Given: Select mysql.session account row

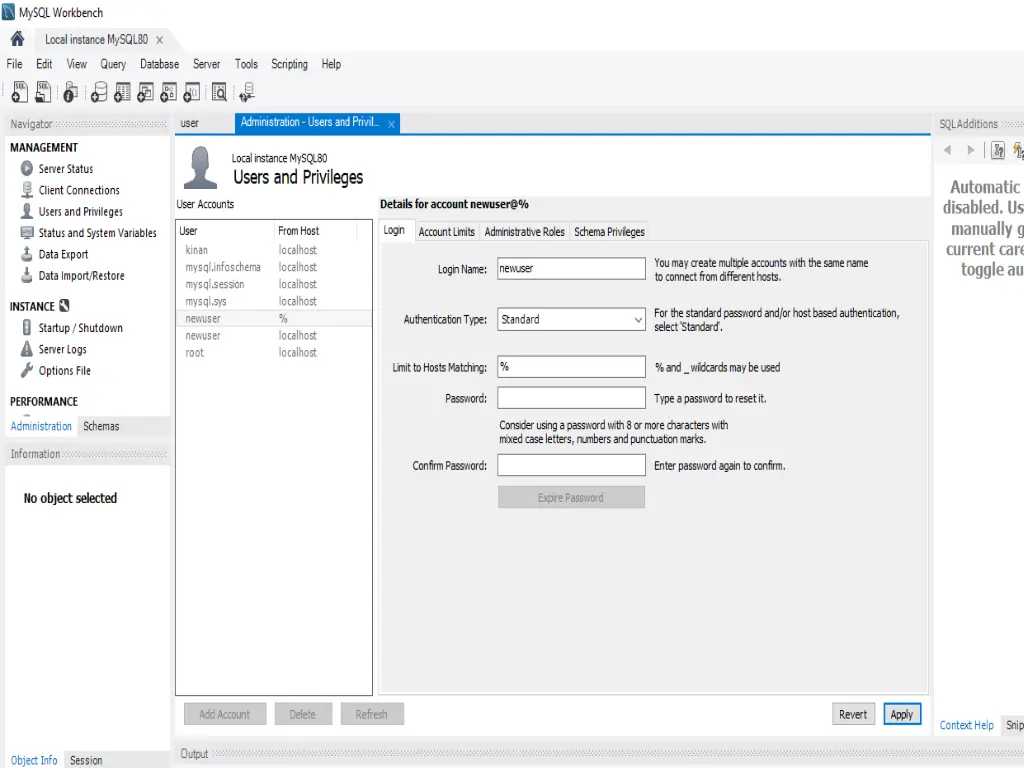Looking at the screenshot, I should pos(274,284).
